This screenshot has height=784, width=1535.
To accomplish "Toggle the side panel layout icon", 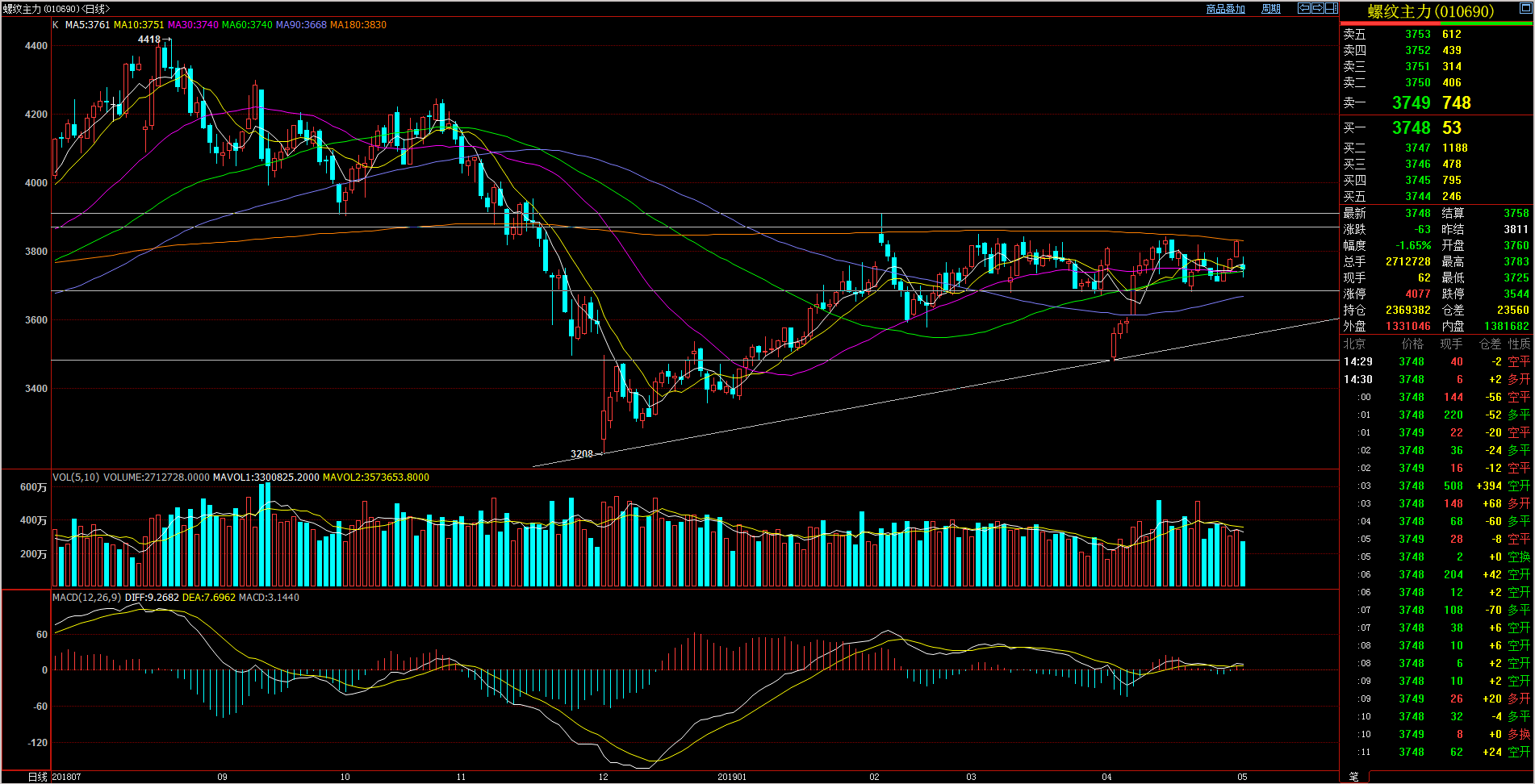I will (x=1331, y=8).
